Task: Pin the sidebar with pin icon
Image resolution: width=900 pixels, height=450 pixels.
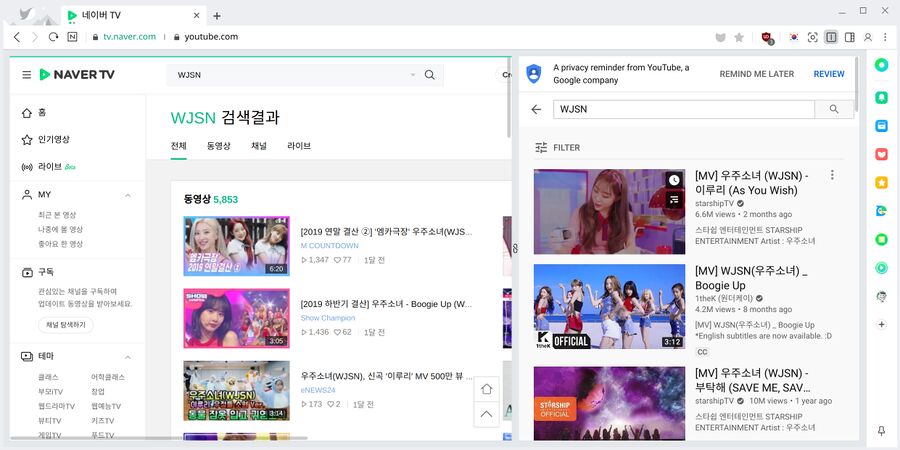Action: point(882,430)
